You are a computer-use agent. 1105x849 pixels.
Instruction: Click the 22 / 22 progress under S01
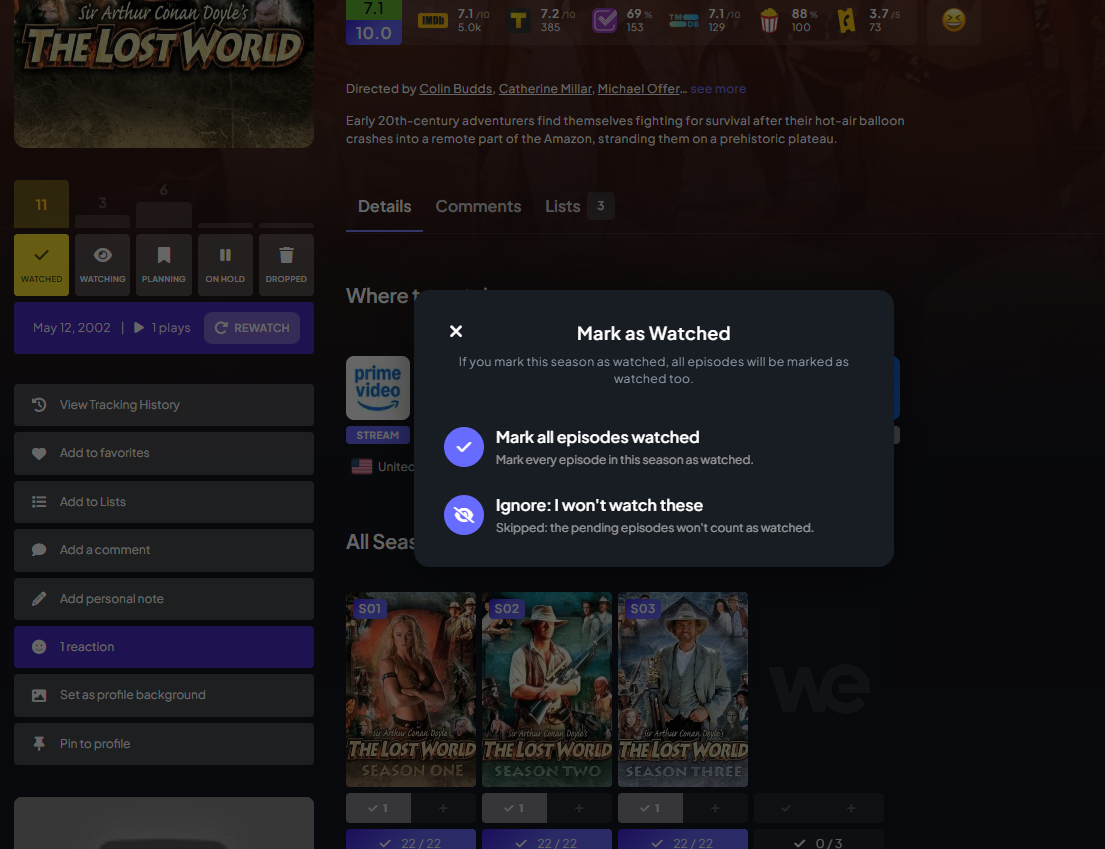click(411, 840)
